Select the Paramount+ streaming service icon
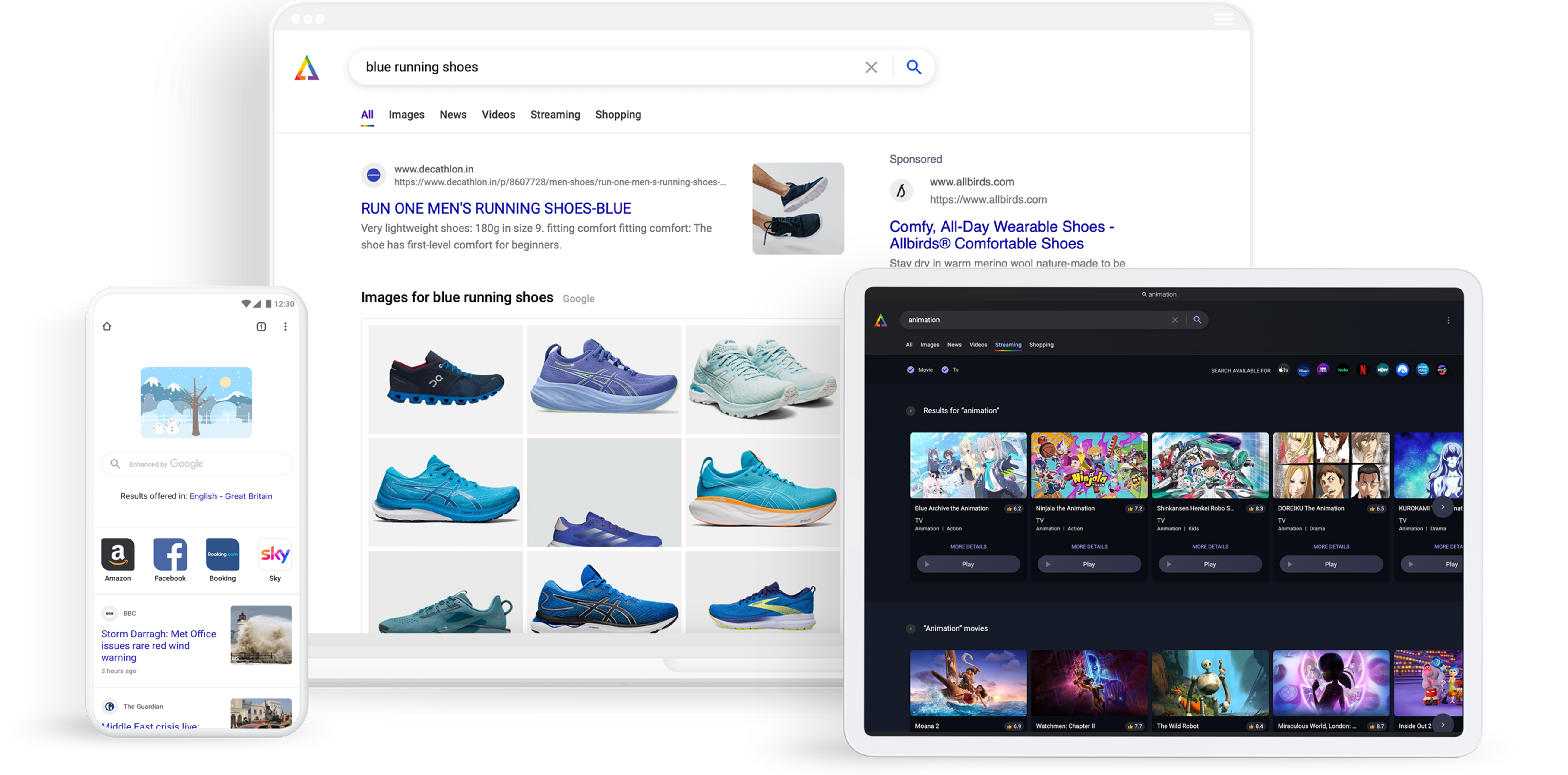 coord(1402,369)
